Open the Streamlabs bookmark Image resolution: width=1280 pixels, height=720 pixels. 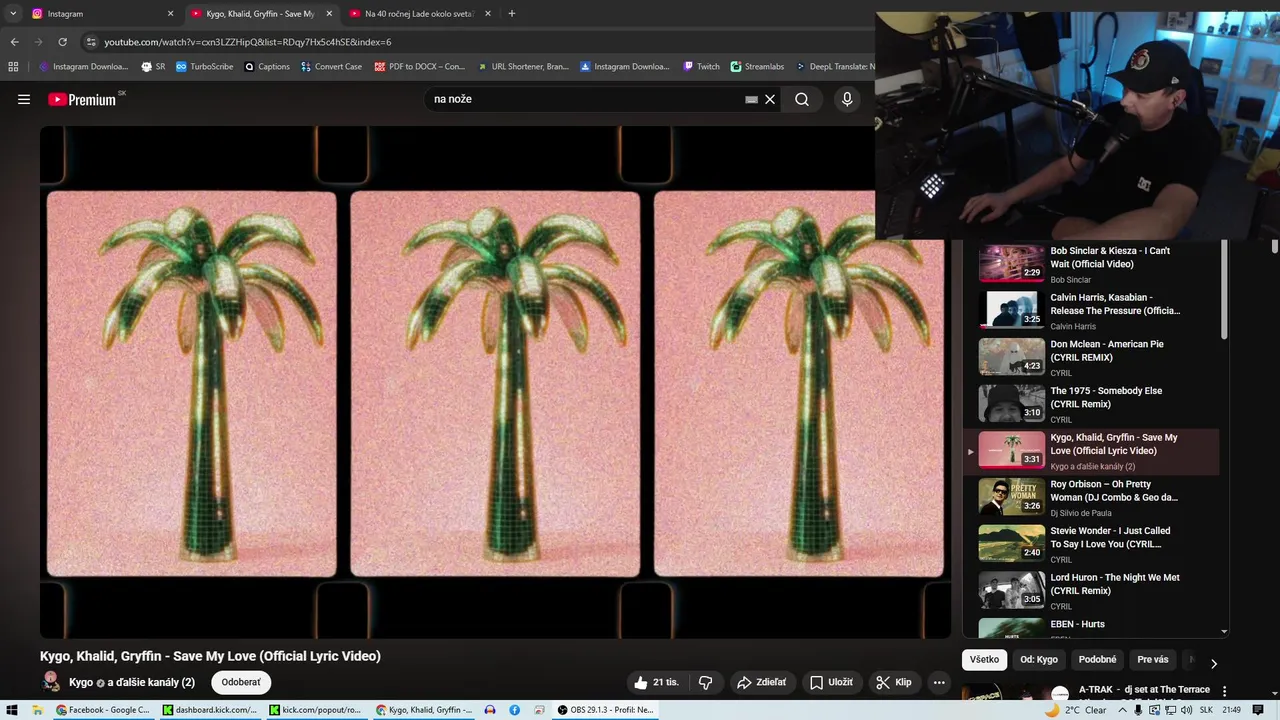757,67
